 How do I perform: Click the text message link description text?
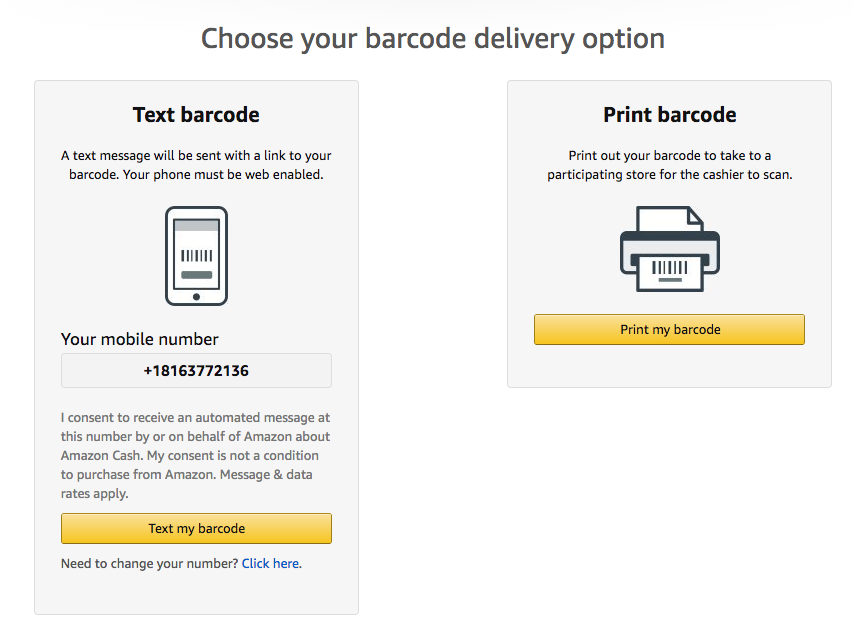click(196, 165)
